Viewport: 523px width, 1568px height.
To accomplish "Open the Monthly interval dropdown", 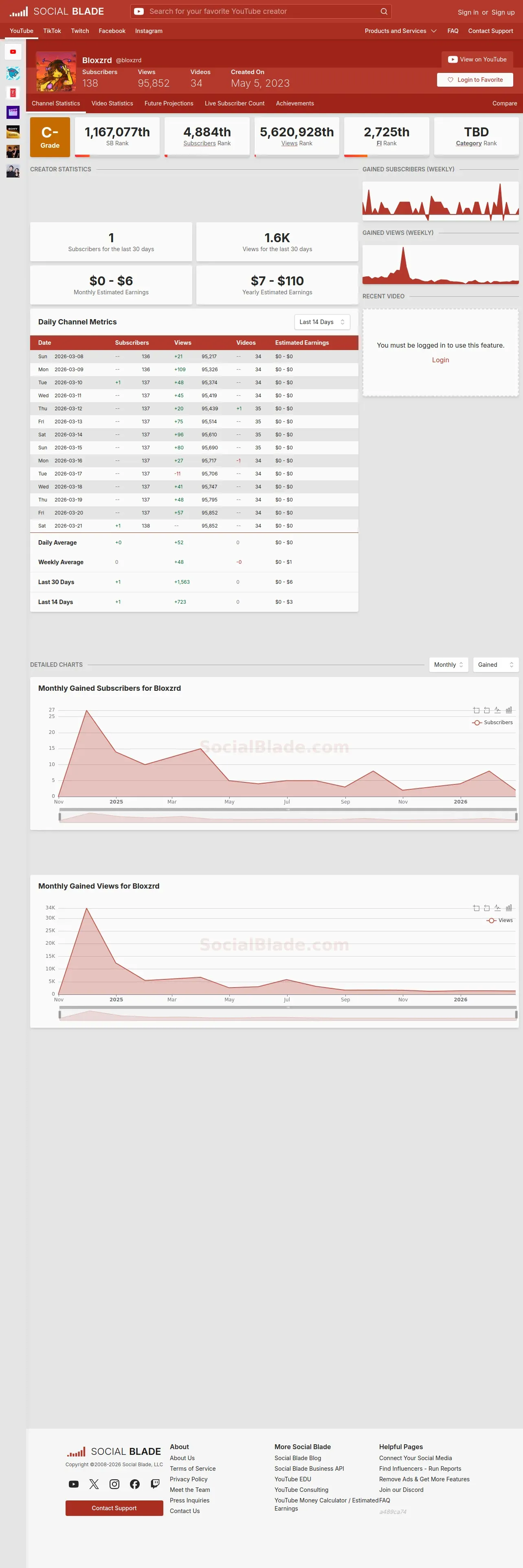I will 448,665.
